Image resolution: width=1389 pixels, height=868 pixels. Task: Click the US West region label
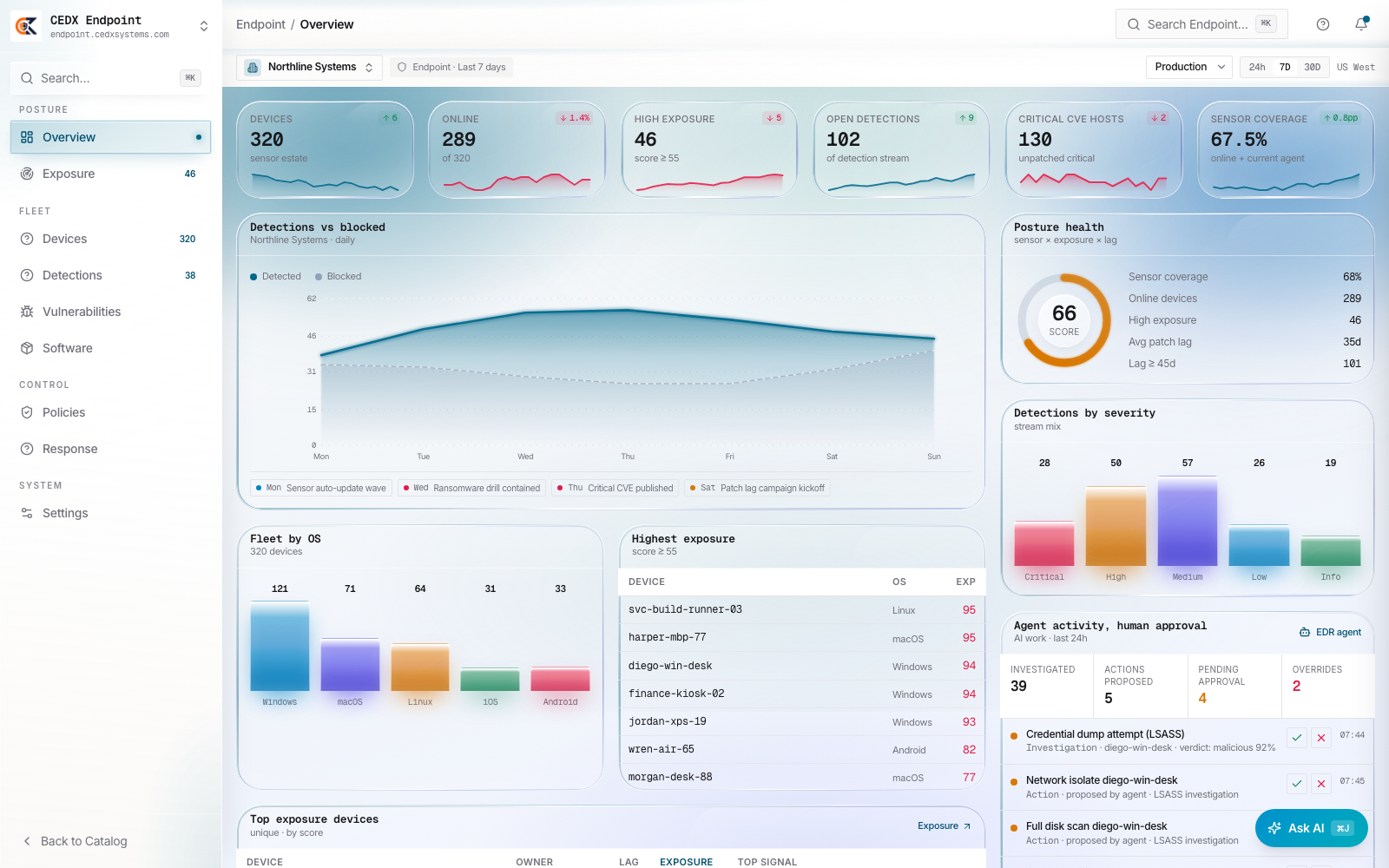[1355, 67]
